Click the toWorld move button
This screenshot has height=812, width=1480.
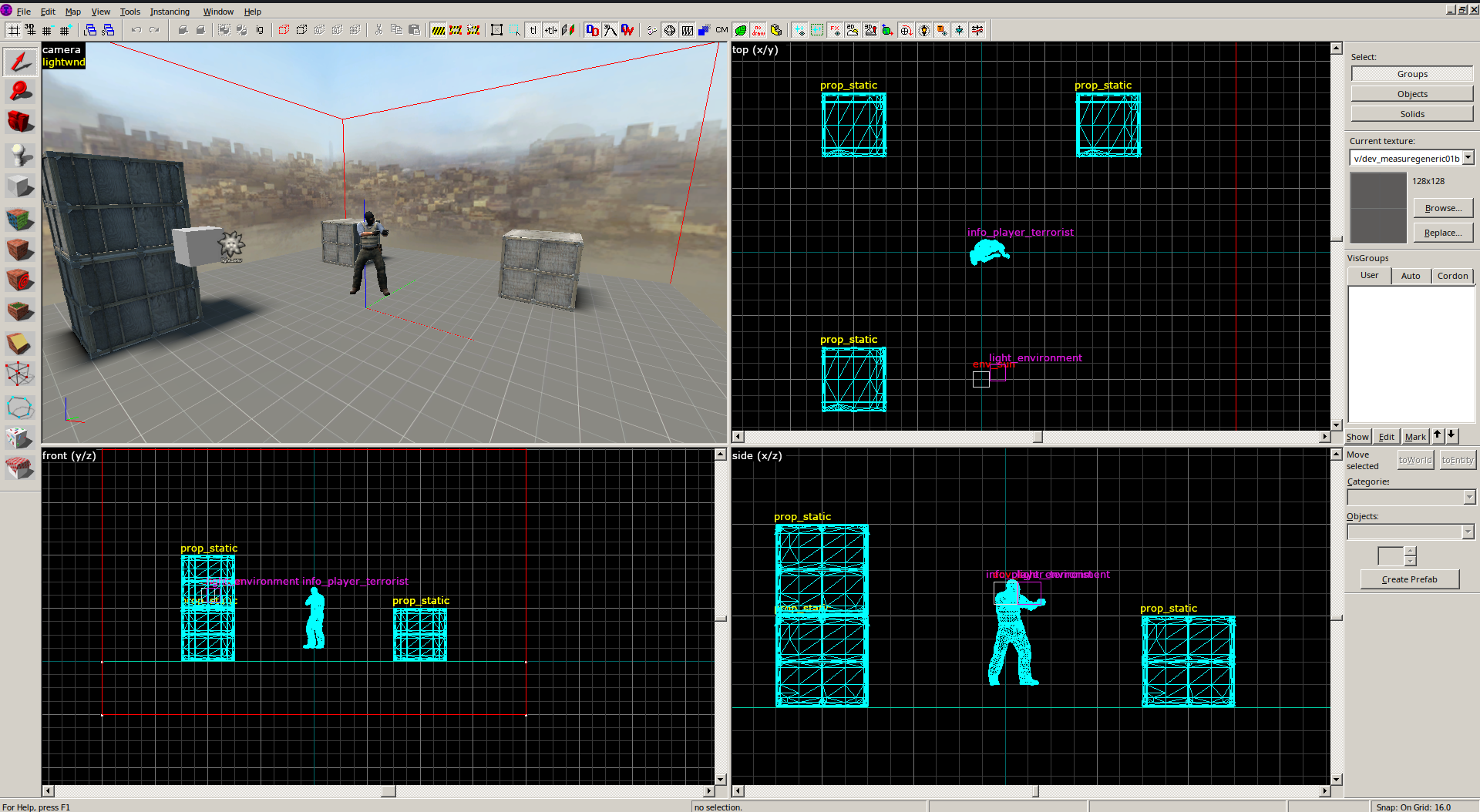point(1415,460)
